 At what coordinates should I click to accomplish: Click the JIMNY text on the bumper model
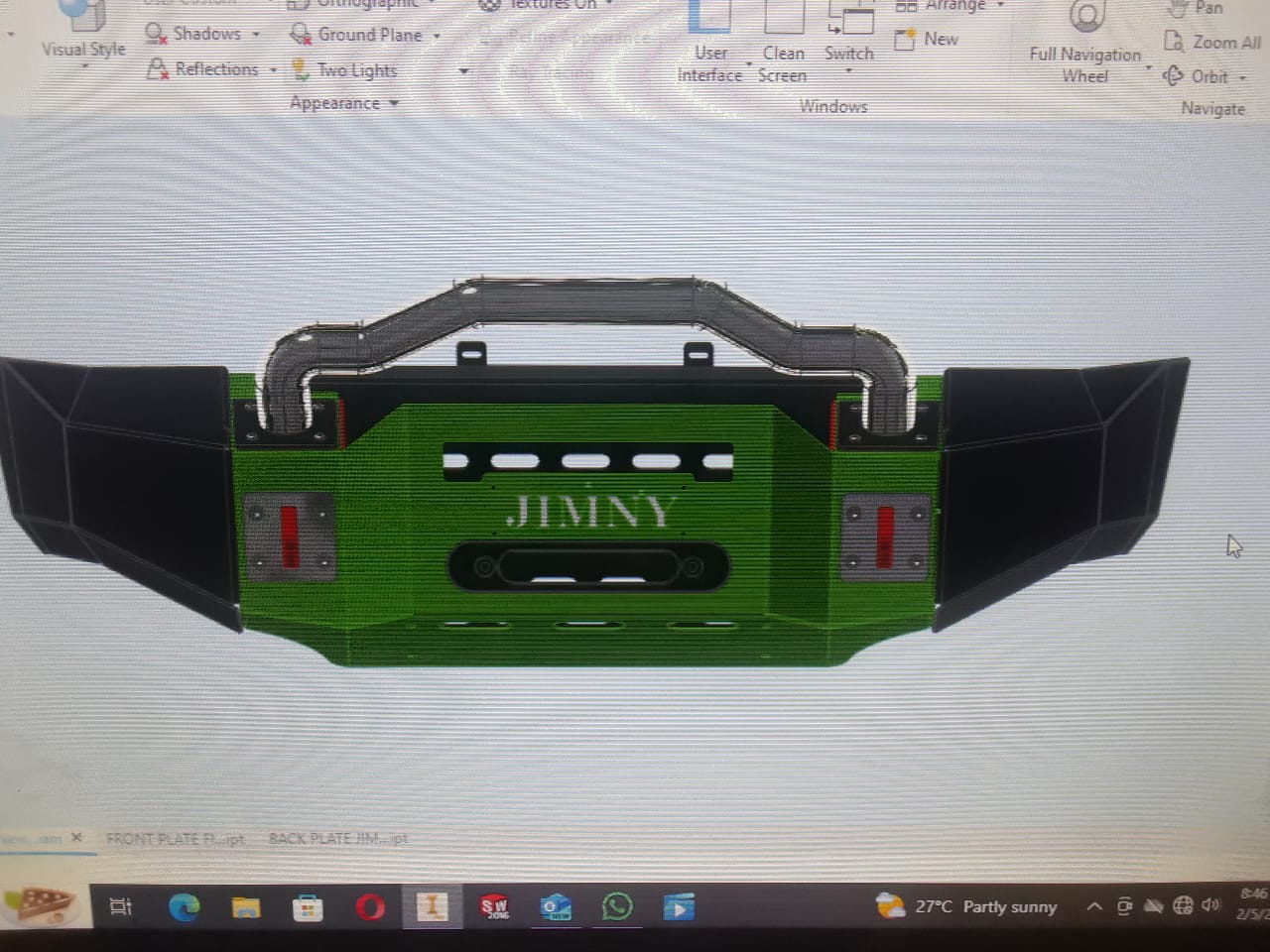(x=590, y=512)
